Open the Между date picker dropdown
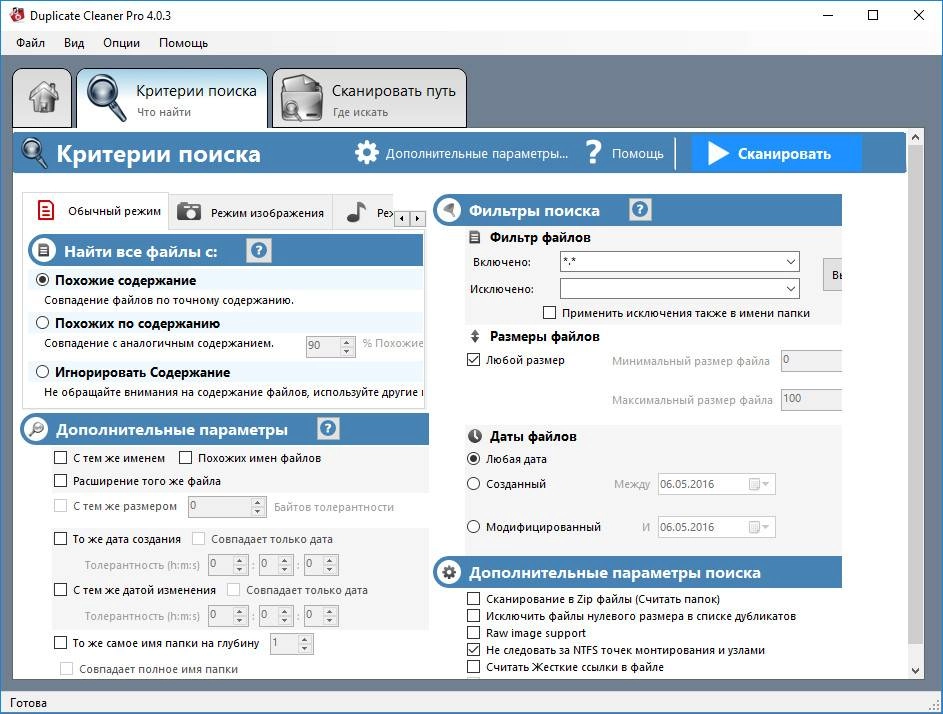The height and width of the screenshot is (714, 943). (759, 484)
